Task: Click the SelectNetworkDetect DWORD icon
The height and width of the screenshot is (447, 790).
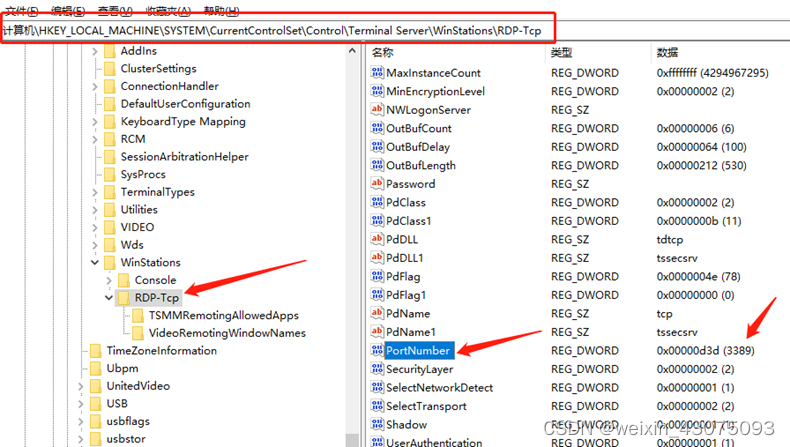Action: point(377,387)
